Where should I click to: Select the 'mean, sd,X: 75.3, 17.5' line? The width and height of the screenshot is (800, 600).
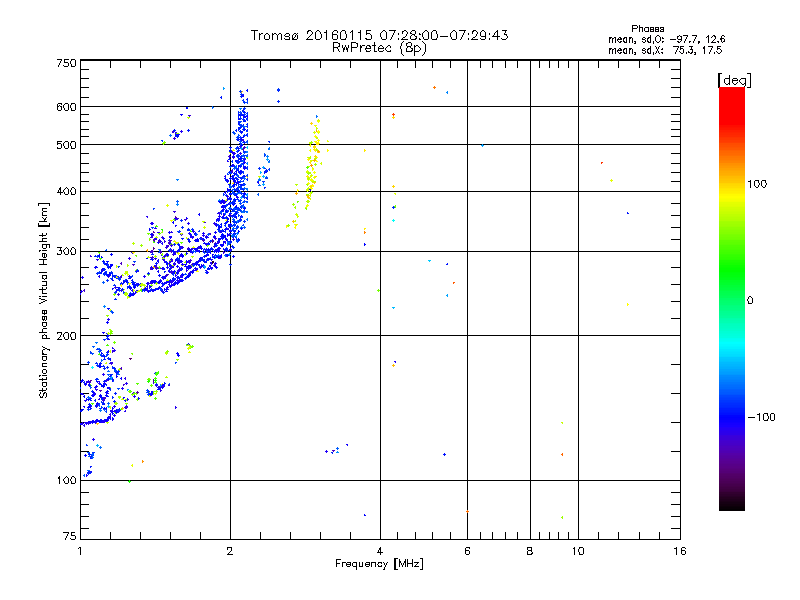[x=665, y=50]
